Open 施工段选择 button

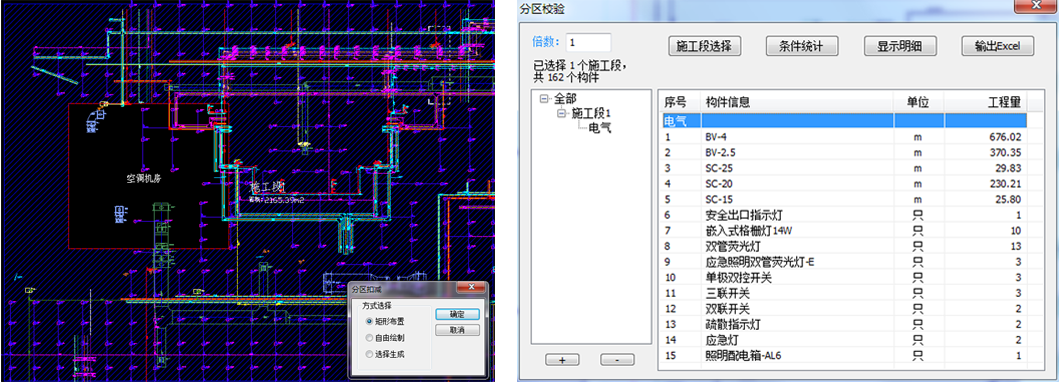point(704,46)
